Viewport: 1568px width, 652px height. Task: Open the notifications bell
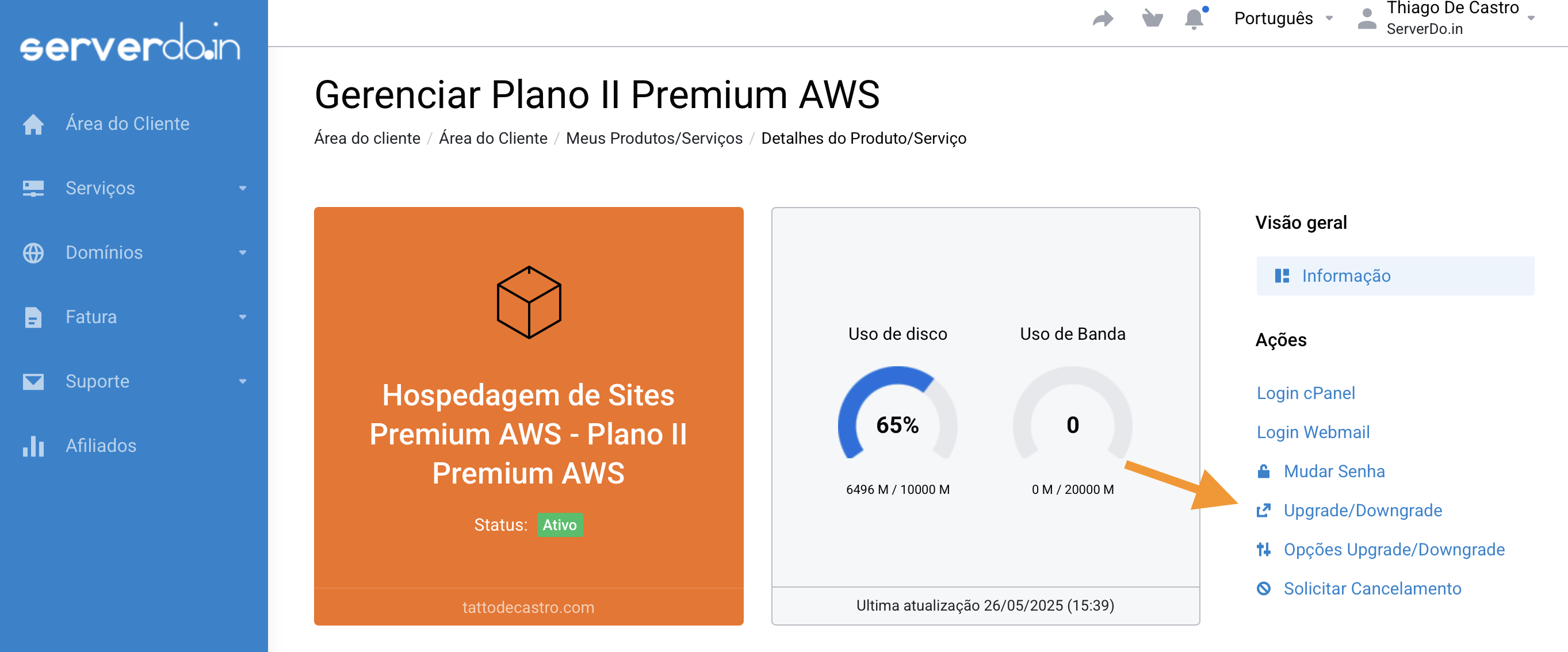[x=1194, y=19]
